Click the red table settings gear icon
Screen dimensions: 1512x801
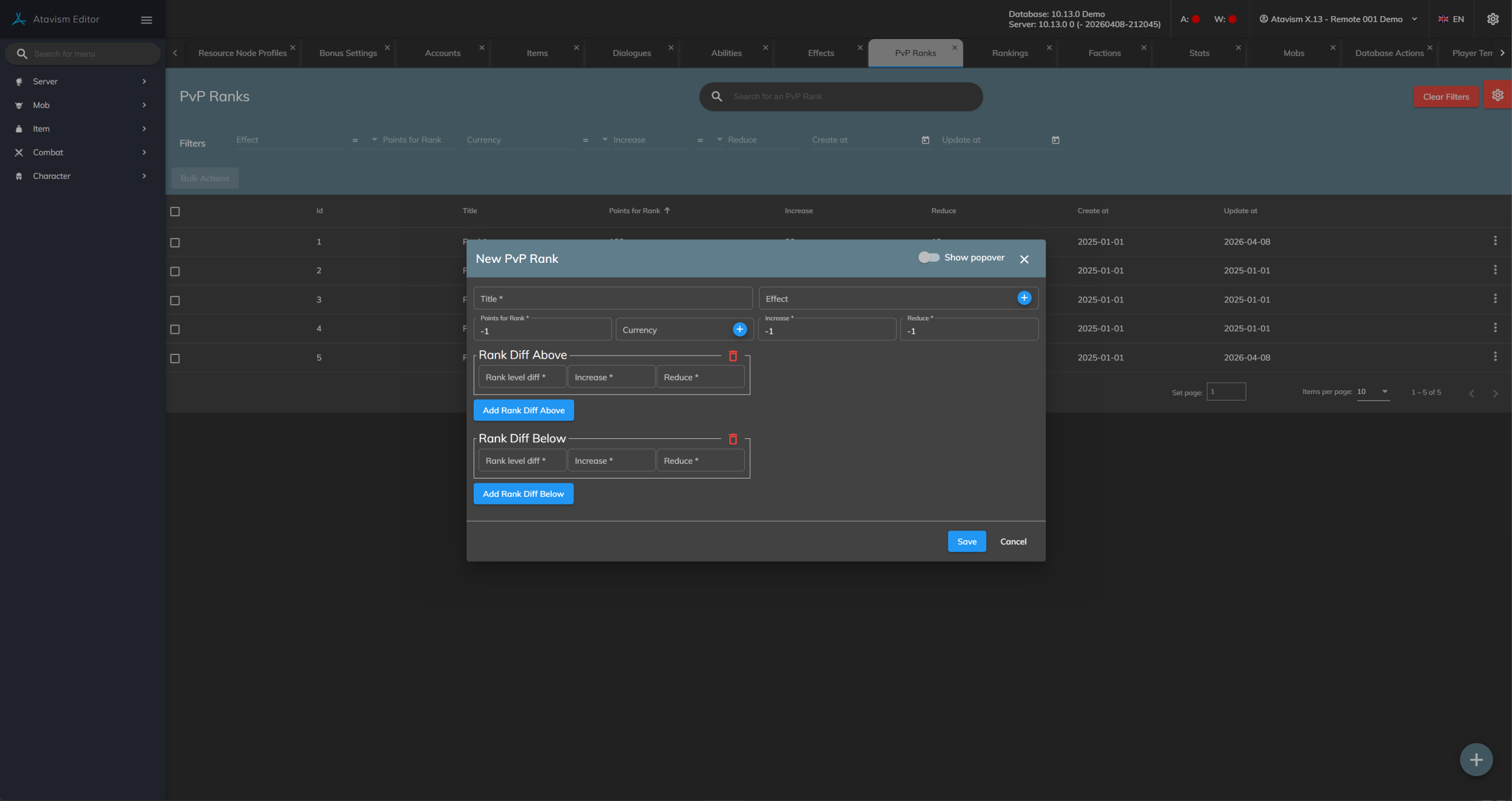[x=1497, y=96]
